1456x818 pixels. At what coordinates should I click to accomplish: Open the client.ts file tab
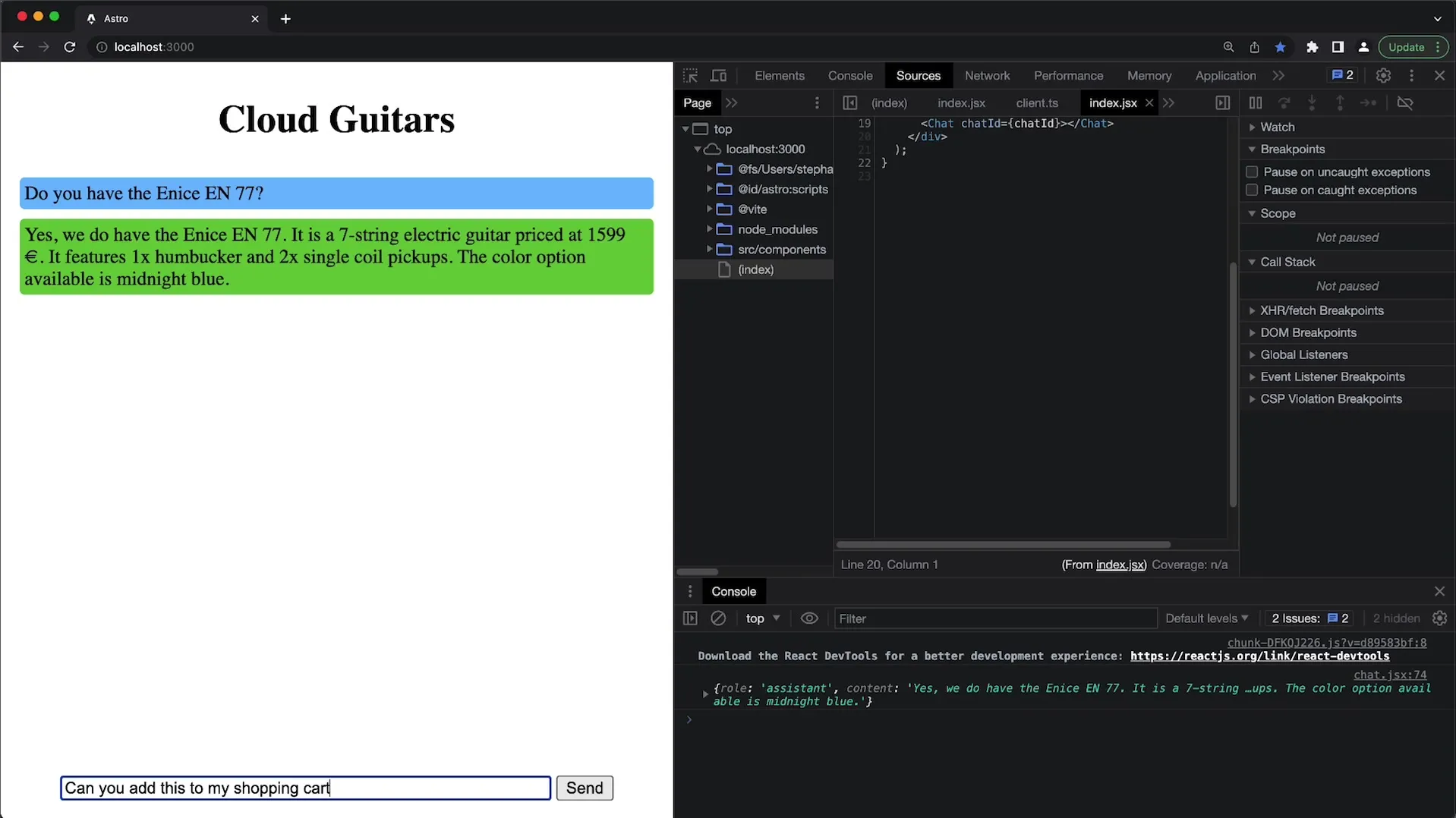click(x=1036, y=103)
